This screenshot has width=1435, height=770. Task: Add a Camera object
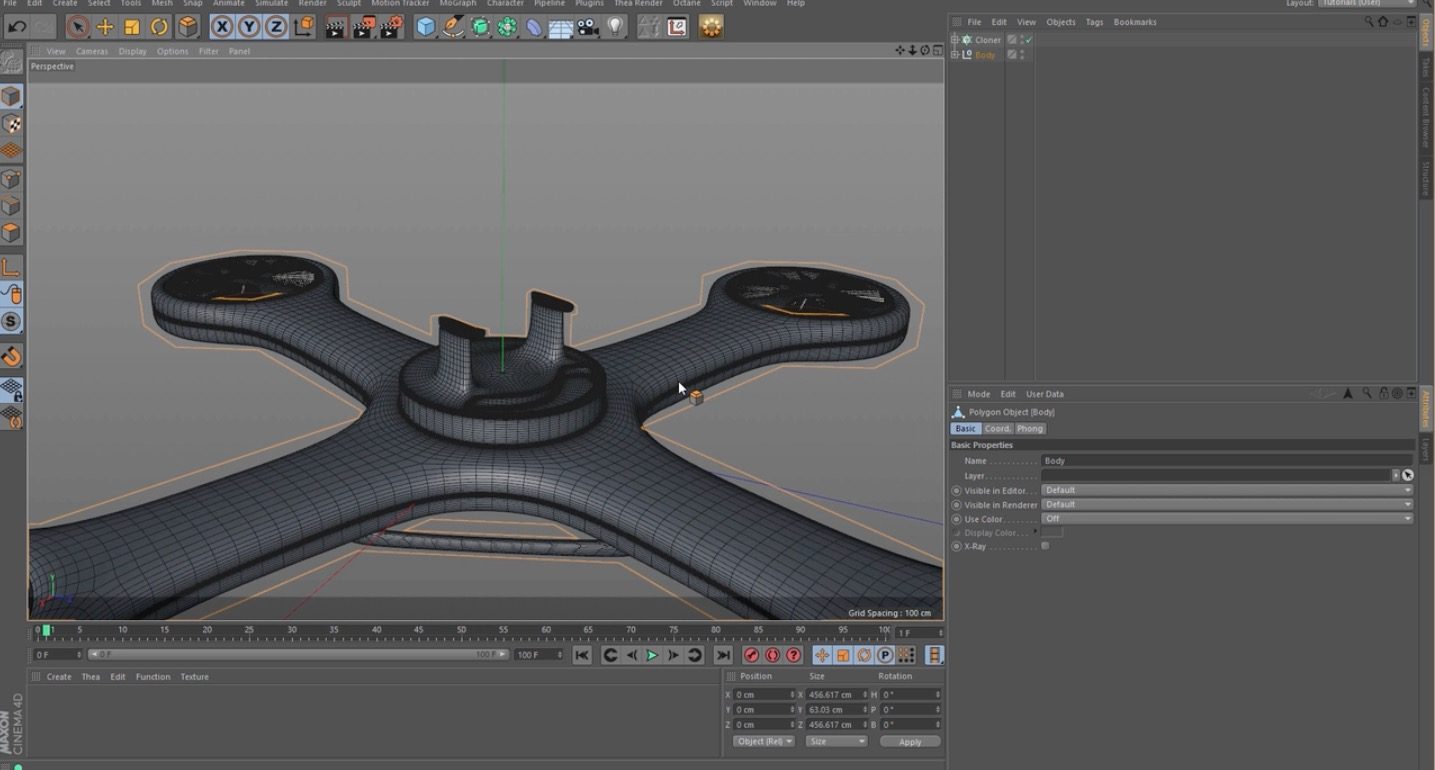588,27
